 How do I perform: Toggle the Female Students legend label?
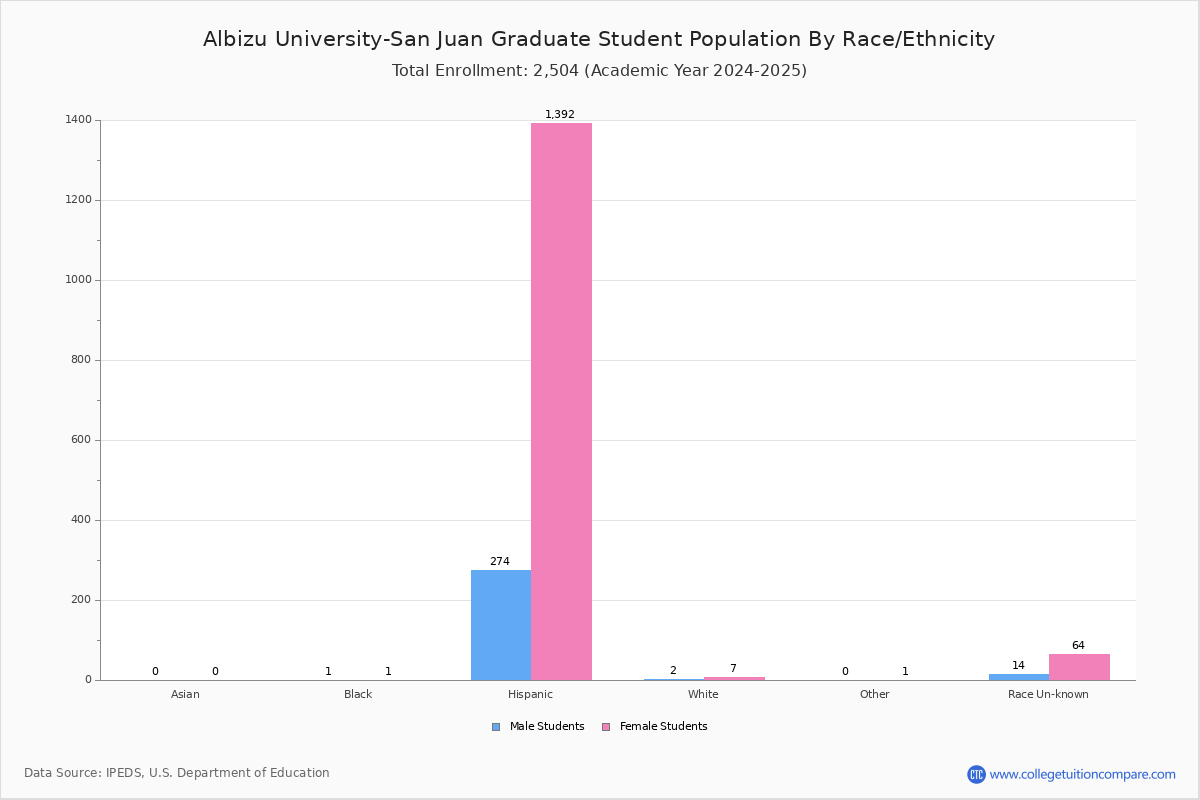coord(663,727)
